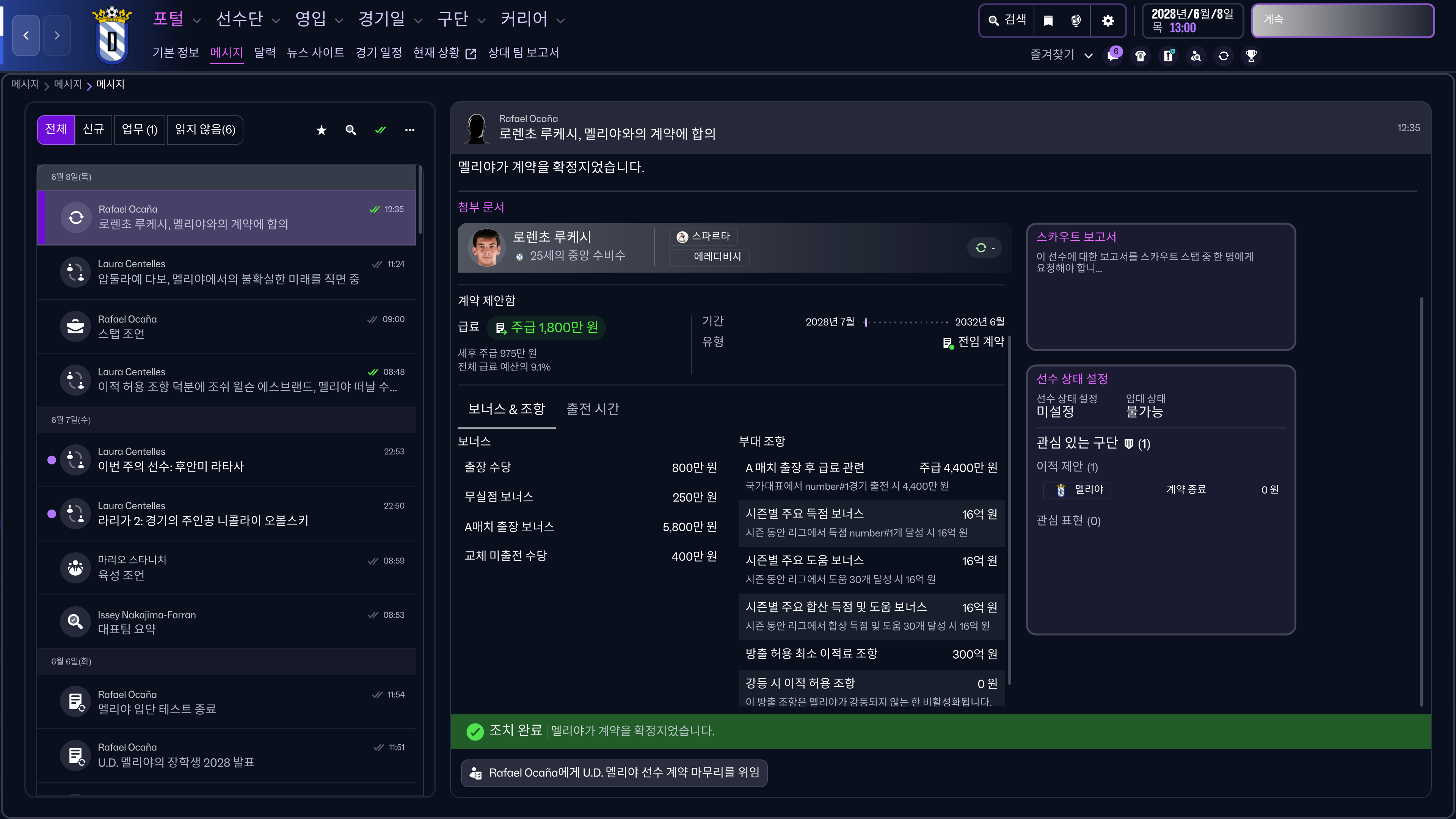Toggle the 업무 (1) filter button

point(140,130)
